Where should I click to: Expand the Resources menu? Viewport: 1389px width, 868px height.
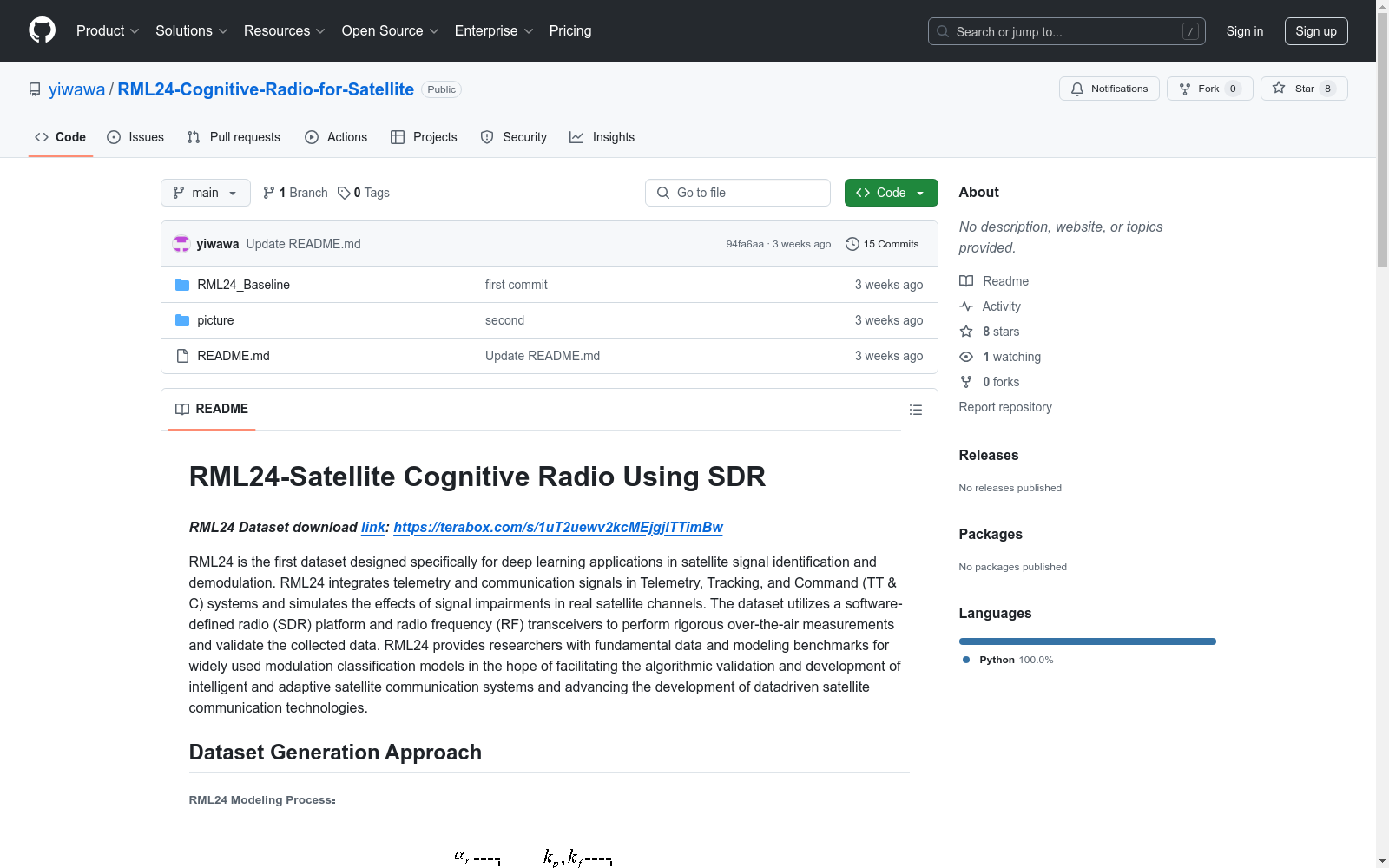click(285, 30)
